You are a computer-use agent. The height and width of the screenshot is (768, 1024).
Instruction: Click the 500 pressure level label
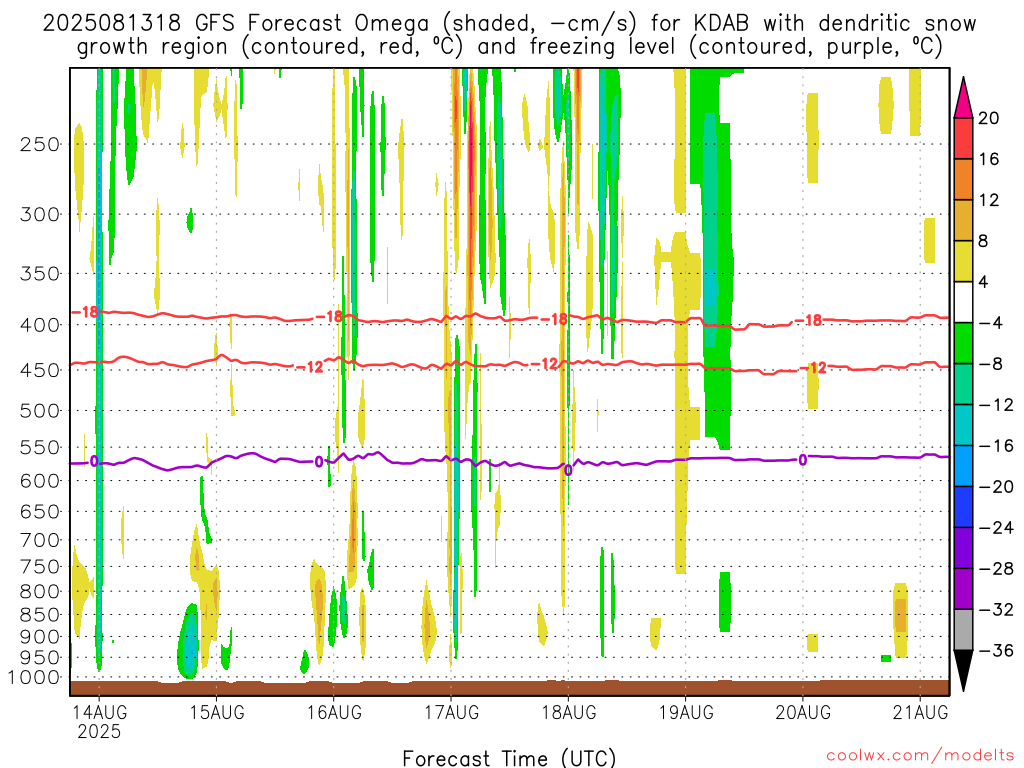[40, 411]
